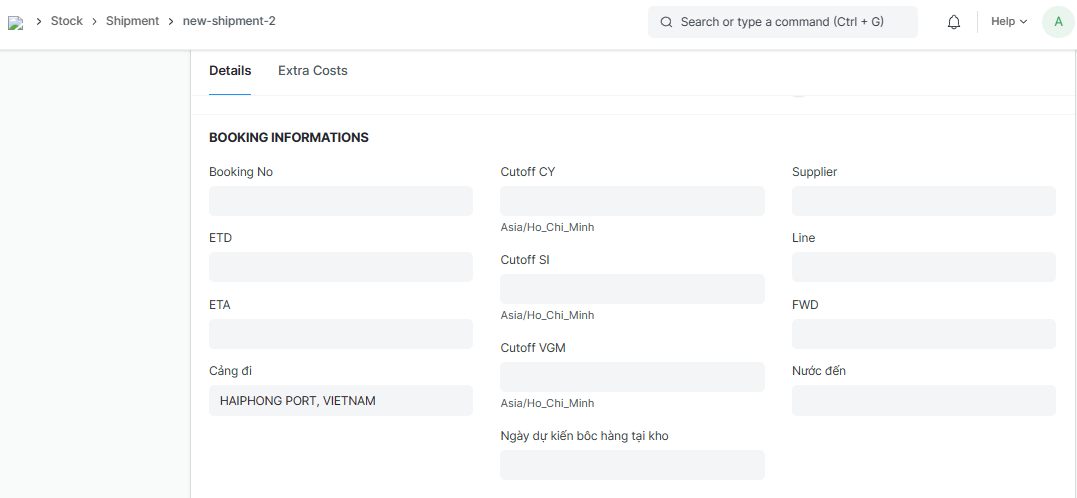Open the Extra Costs tab

coord(312,71)
